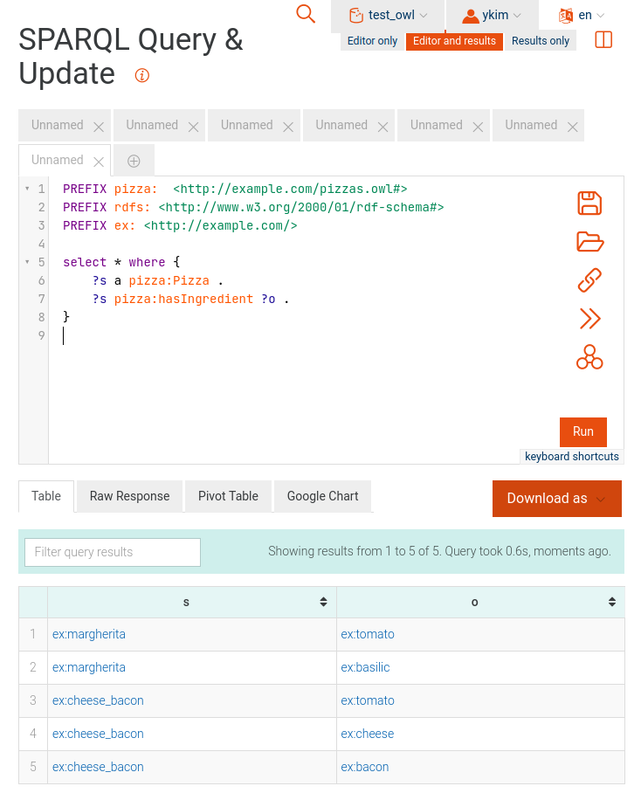The width and height of the screenshot is (634, 800).
Task: Open the en language dropdown
Action: point(601,16)
